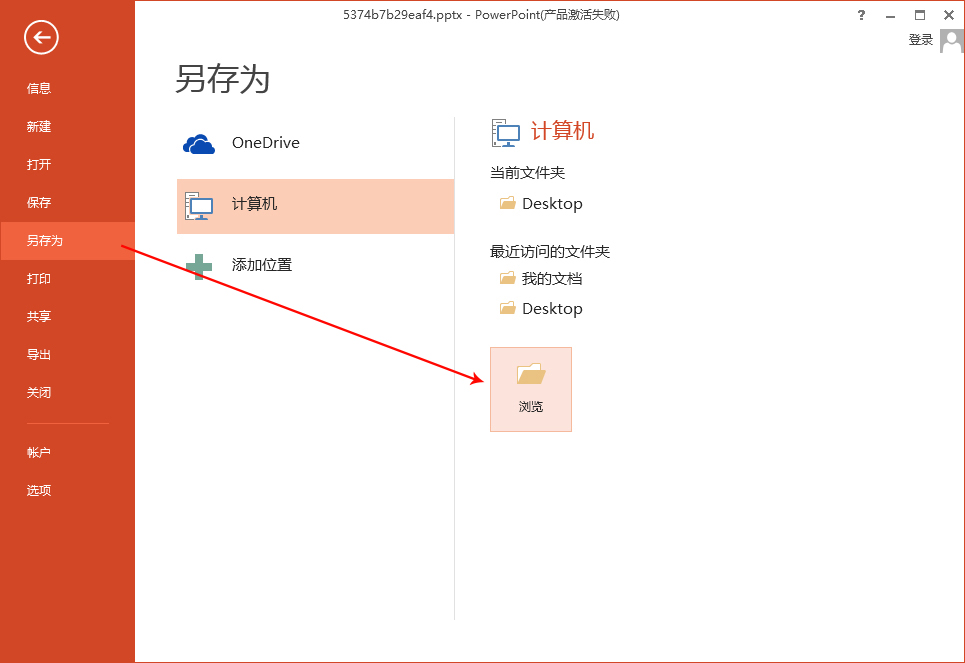965x663 pixels.
Task: Click 登录 to sign in
Action: pos(921,40)
